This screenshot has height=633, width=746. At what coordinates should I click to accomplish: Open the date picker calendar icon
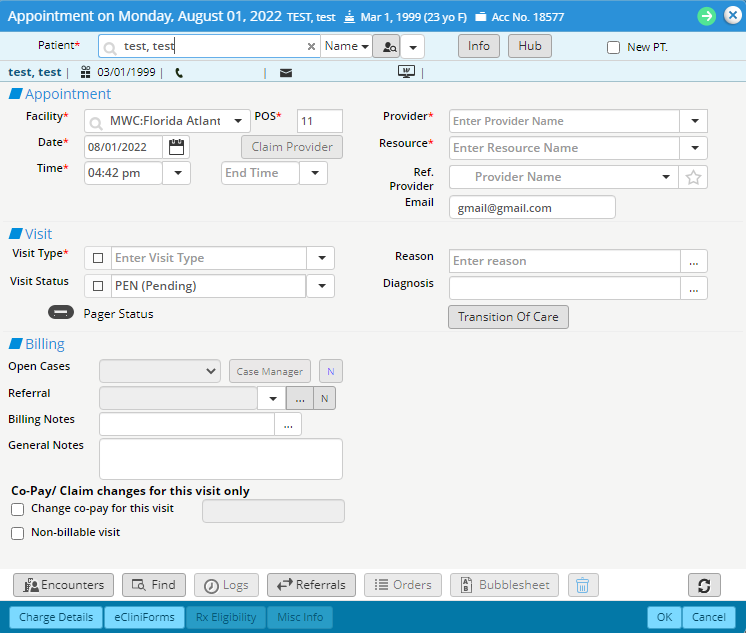(177, 147)
